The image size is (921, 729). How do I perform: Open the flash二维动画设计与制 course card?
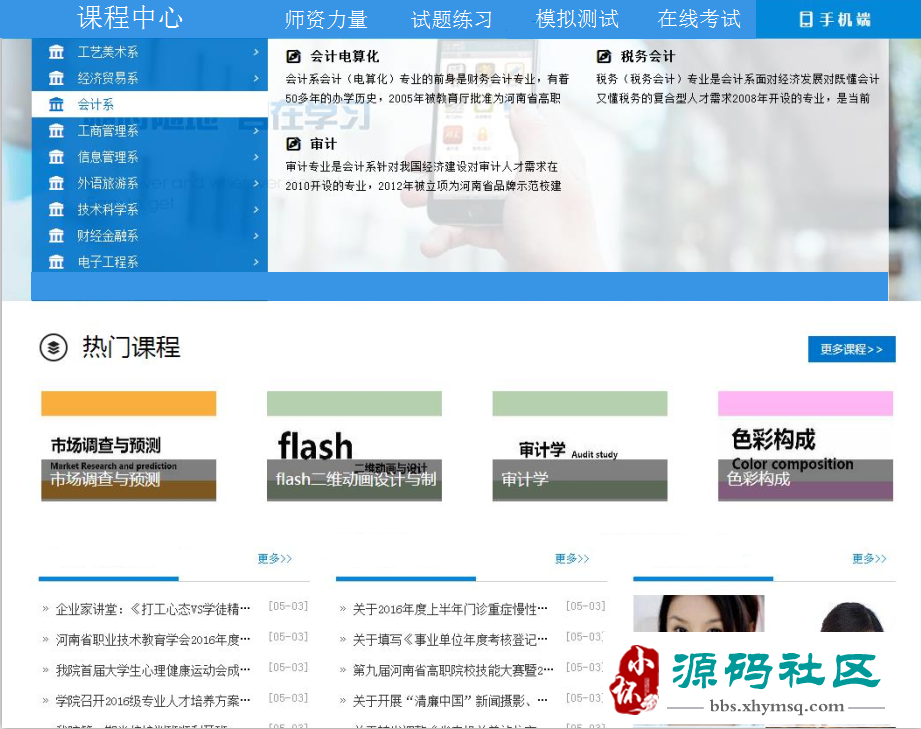(x=354, y=446)
